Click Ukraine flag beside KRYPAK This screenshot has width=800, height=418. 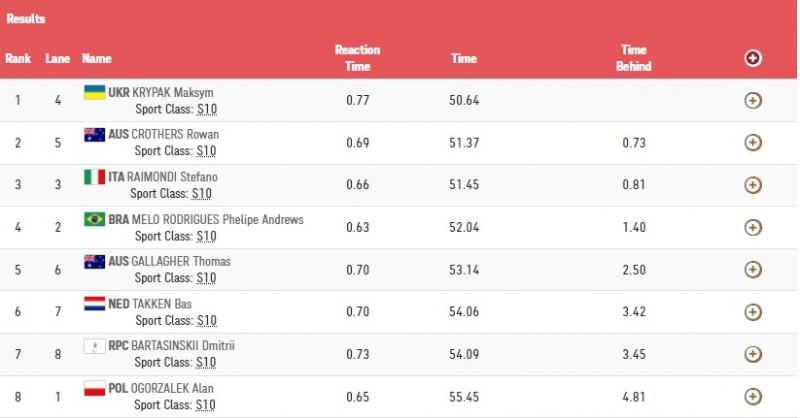[x=94, y=92]
